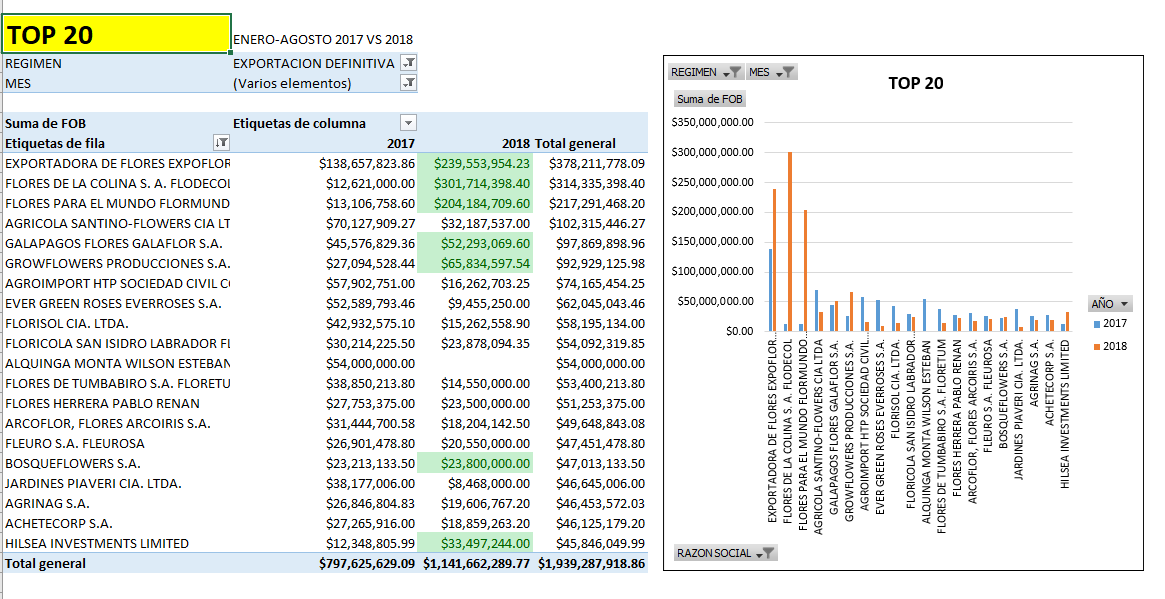1165x599 pixels.
Task: Select the 2018 total $1,141,662,289.77
Action: point(476,564)
